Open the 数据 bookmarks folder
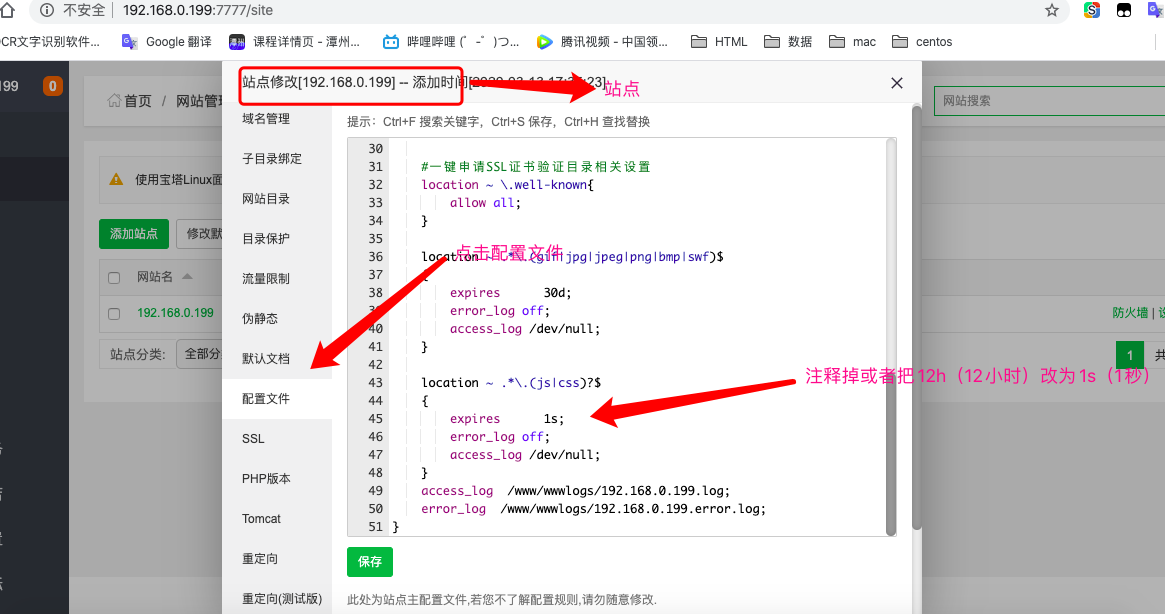 tap(788, 42)
